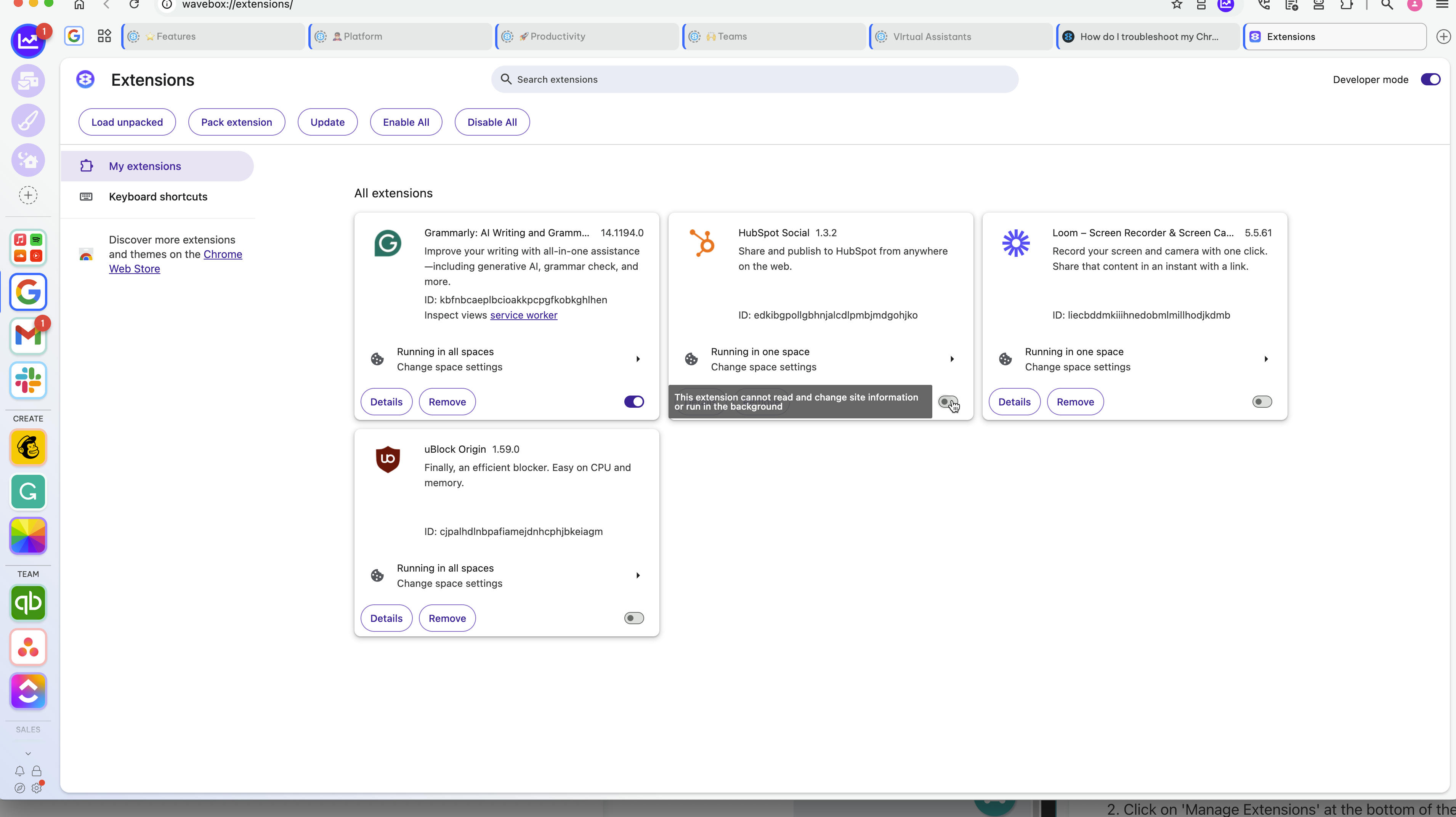Enable the HubSpot Social extension toggle
The height and width of the screenshot is (817, 1456).
[948, 402]
